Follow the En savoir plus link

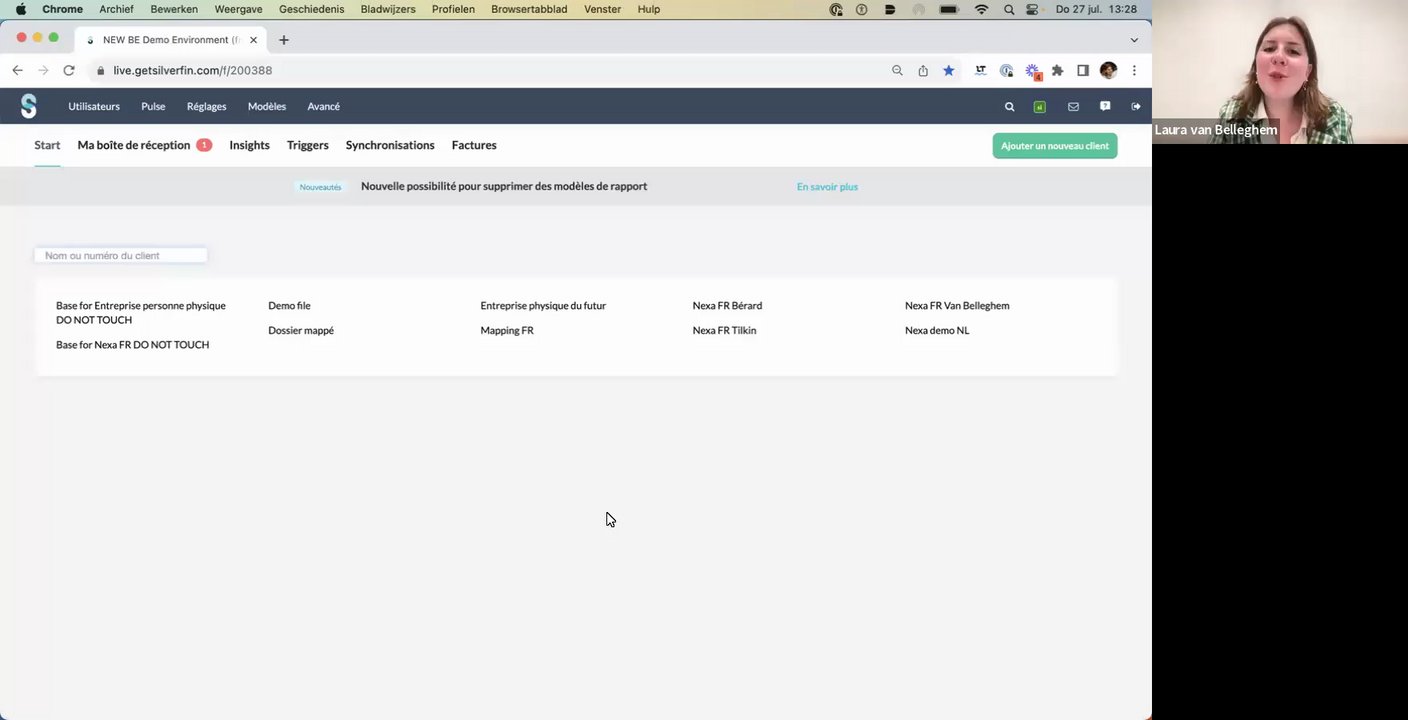point(827,186)
